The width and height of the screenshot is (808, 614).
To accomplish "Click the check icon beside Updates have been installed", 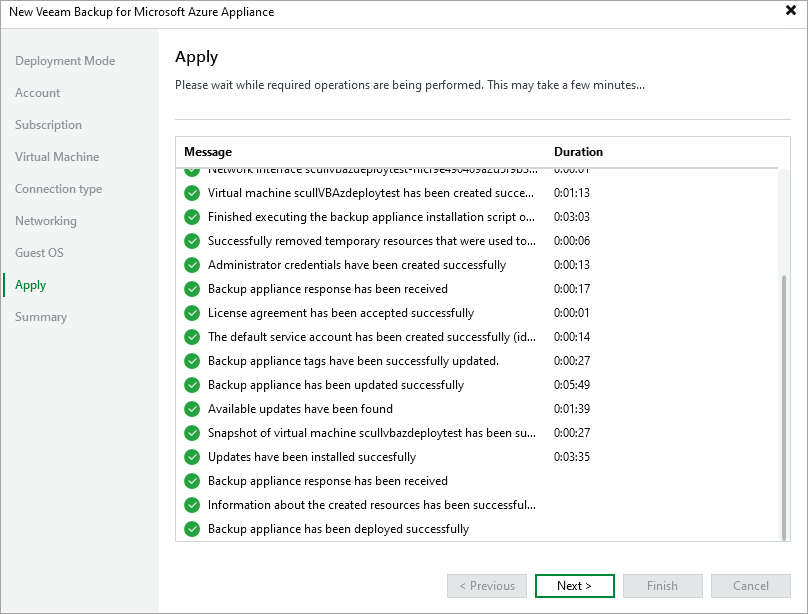I will click(x=192, y=457).
